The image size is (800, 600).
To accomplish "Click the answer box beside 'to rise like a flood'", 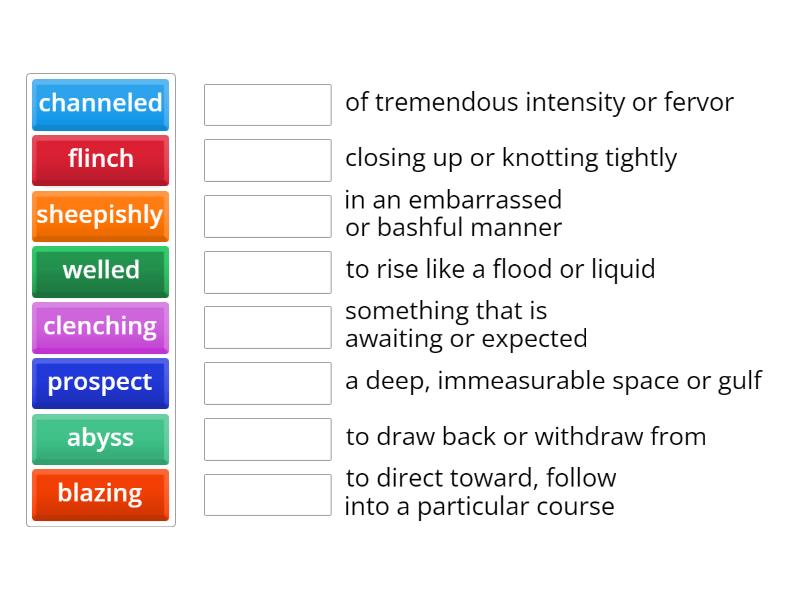I will [267, 270].
